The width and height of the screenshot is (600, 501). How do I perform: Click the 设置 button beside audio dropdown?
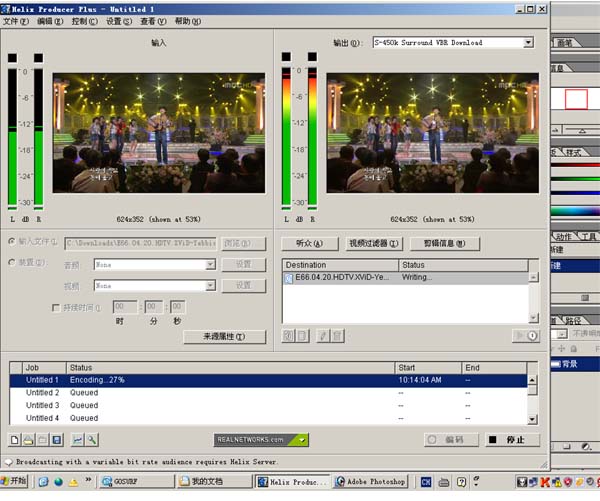[x=243, y=264]
